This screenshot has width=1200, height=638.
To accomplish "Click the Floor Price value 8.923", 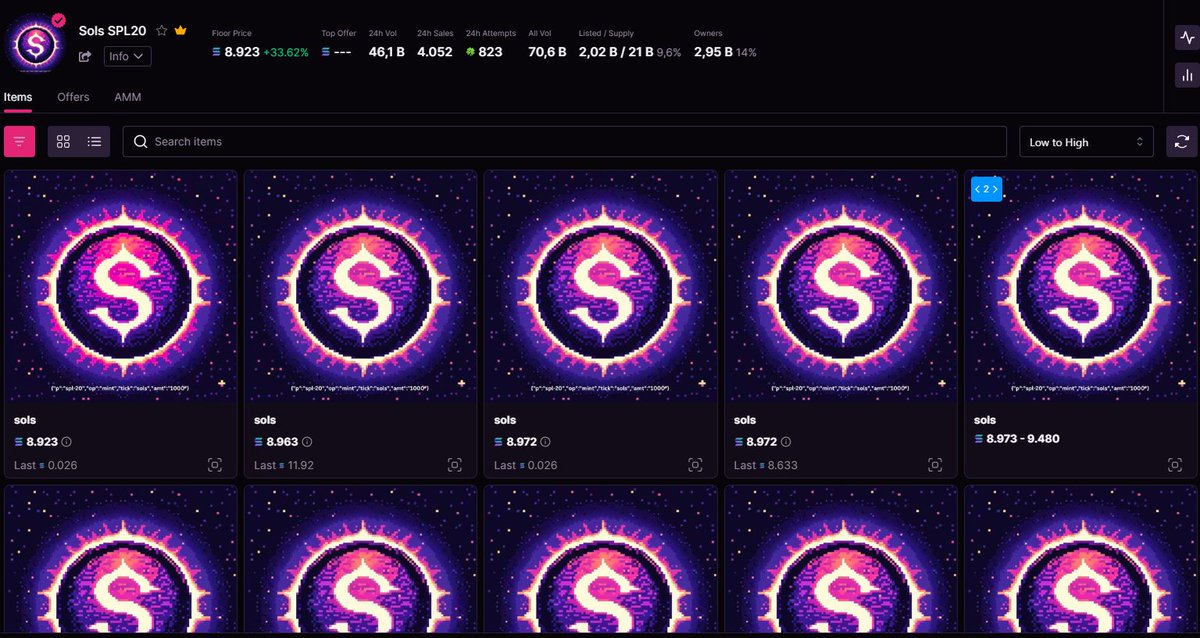I will click(241, 52).
